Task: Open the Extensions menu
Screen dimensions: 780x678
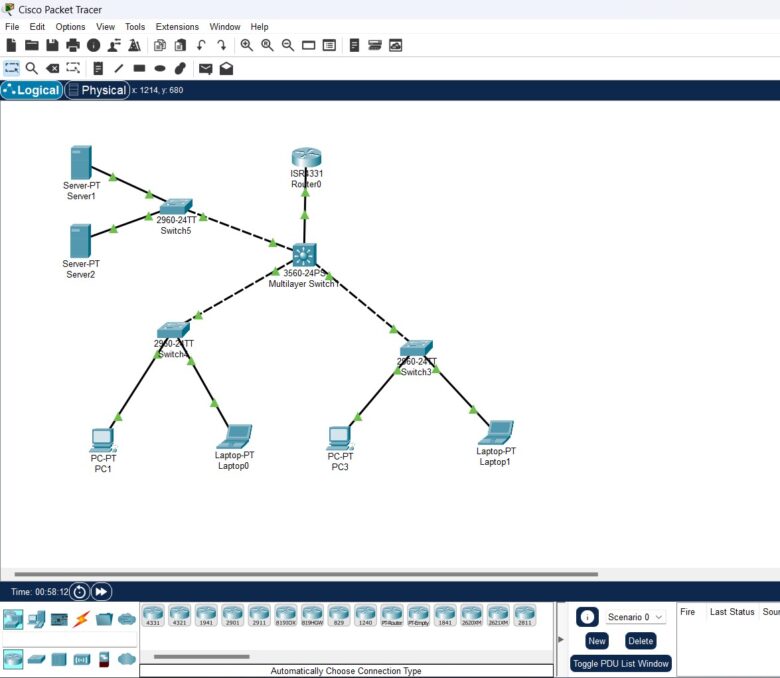Action: coord(177,26)
